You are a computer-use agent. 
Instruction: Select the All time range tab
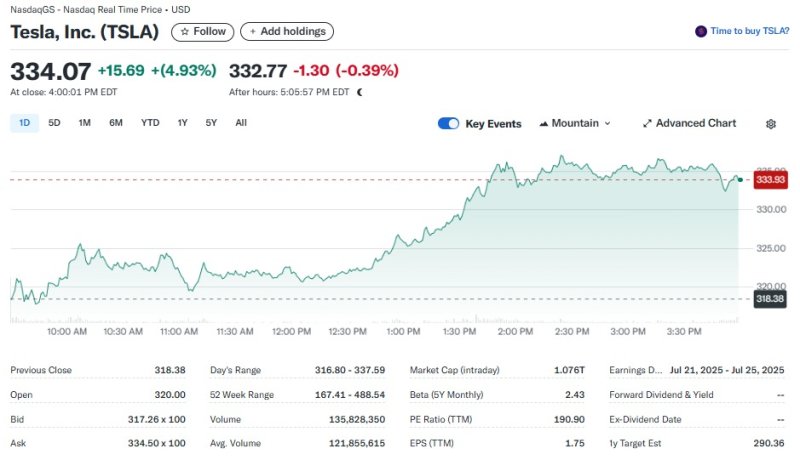(241, 123)
